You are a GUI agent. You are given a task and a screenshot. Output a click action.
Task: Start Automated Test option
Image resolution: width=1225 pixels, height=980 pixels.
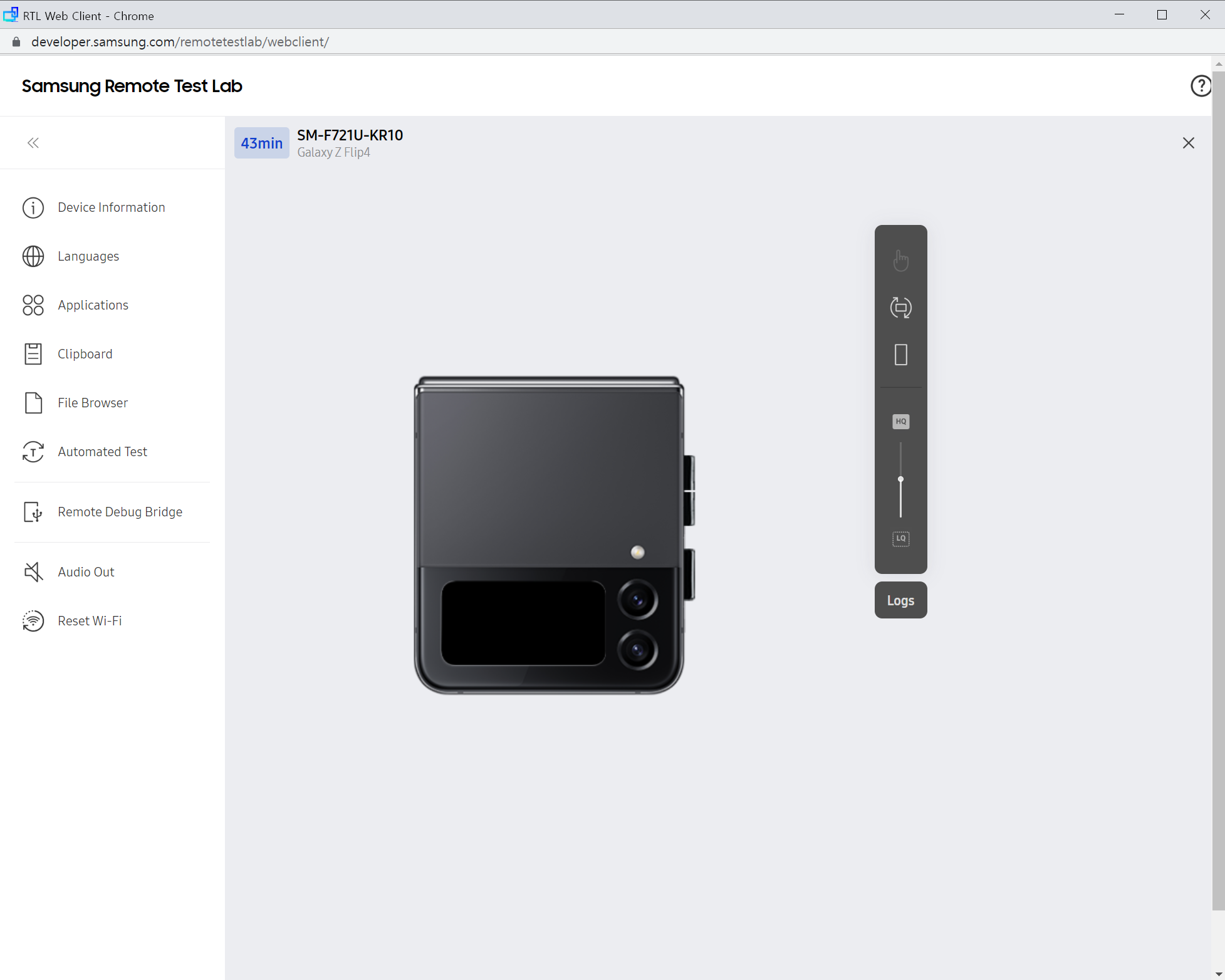(x=102, y=452)
